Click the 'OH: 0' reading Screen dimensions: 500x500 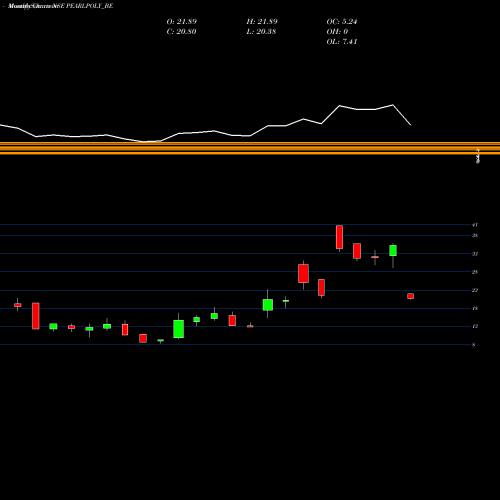pos(337,32)
